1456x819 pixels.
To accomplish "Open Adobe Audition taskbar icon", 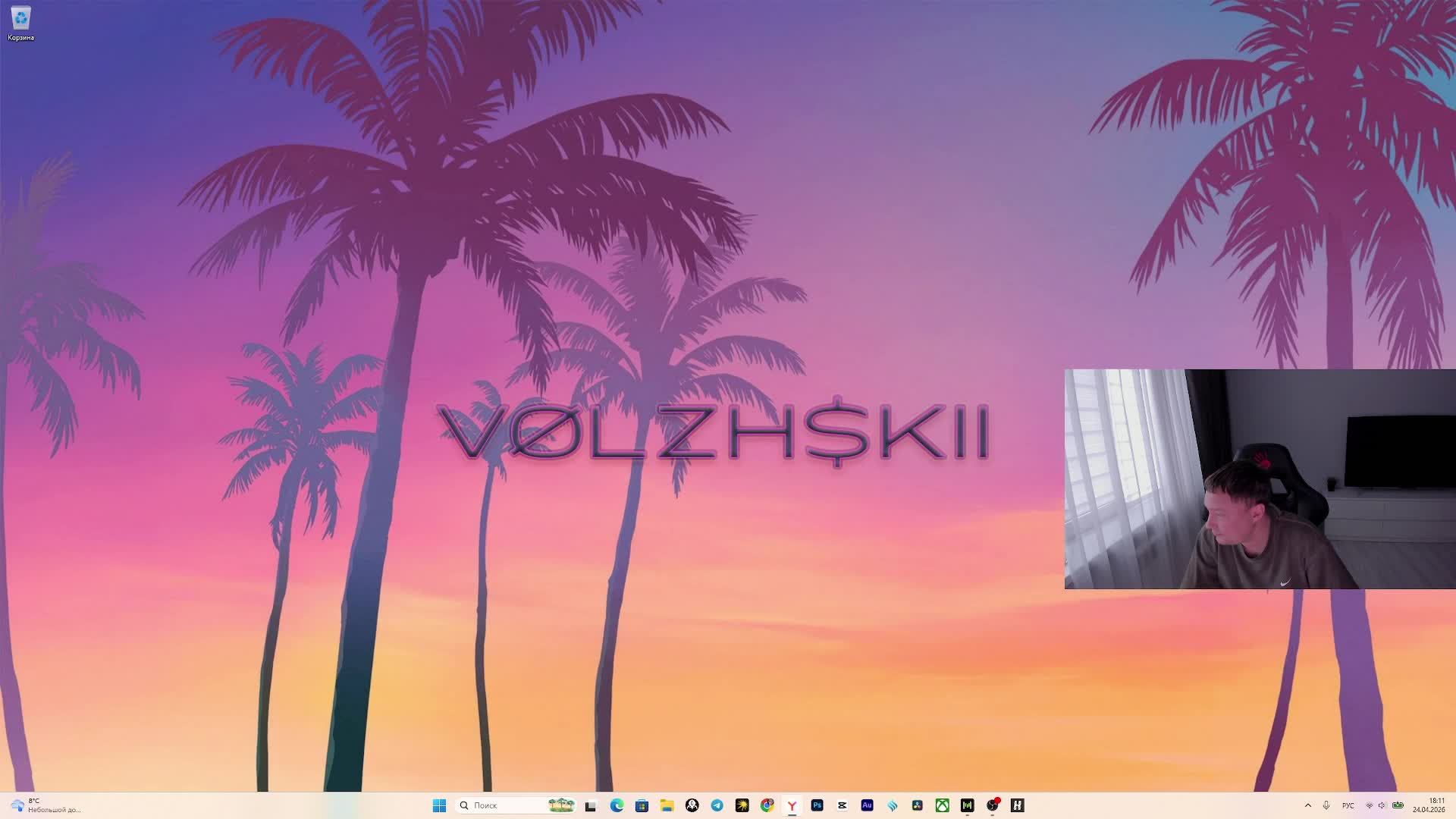I will pos(867,805).
